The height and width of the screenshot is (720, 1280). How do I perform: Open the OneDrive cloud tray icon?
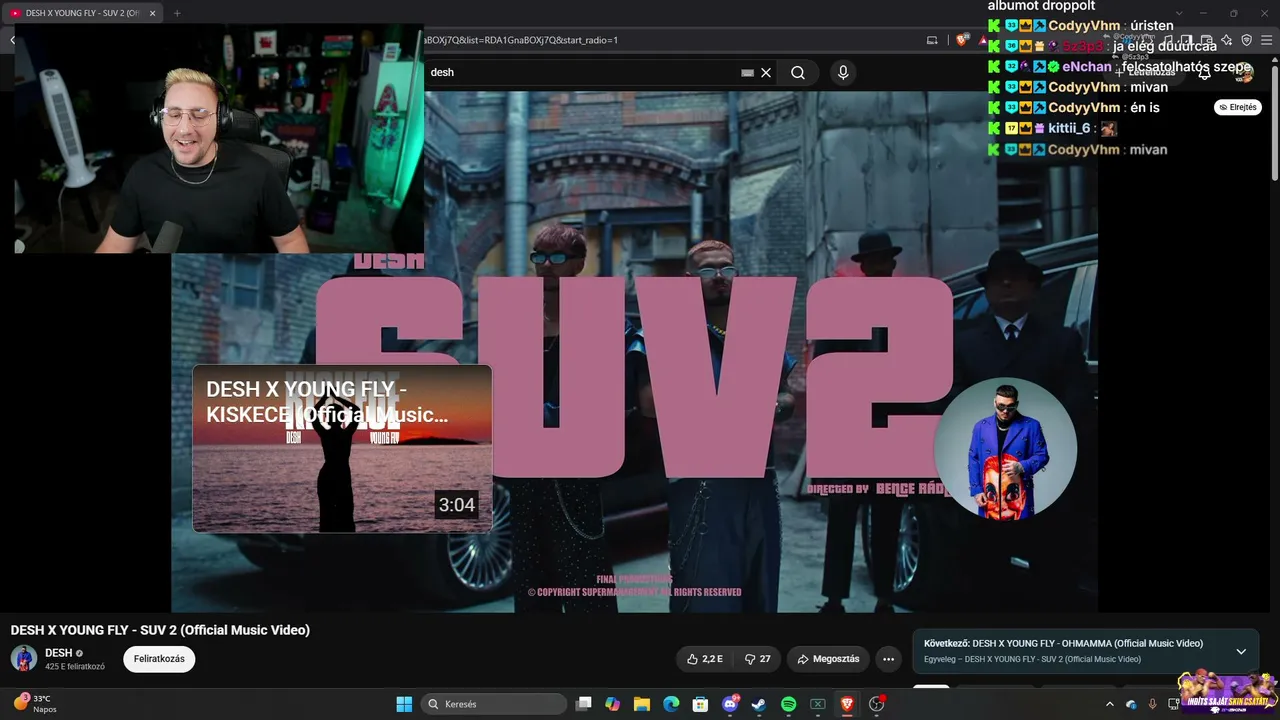click(1131, 704)
